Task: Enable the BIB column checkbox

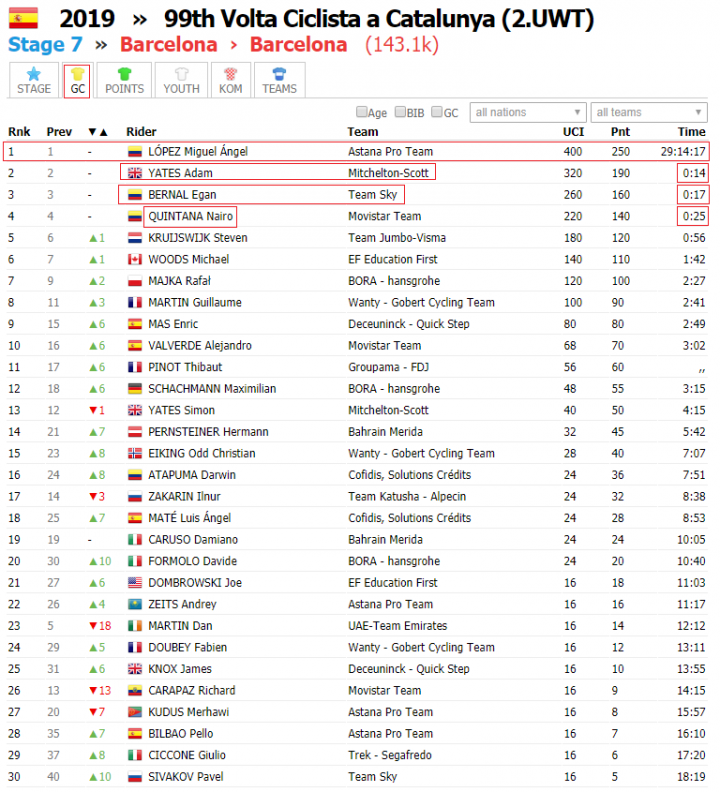Action: pos(400,112)
